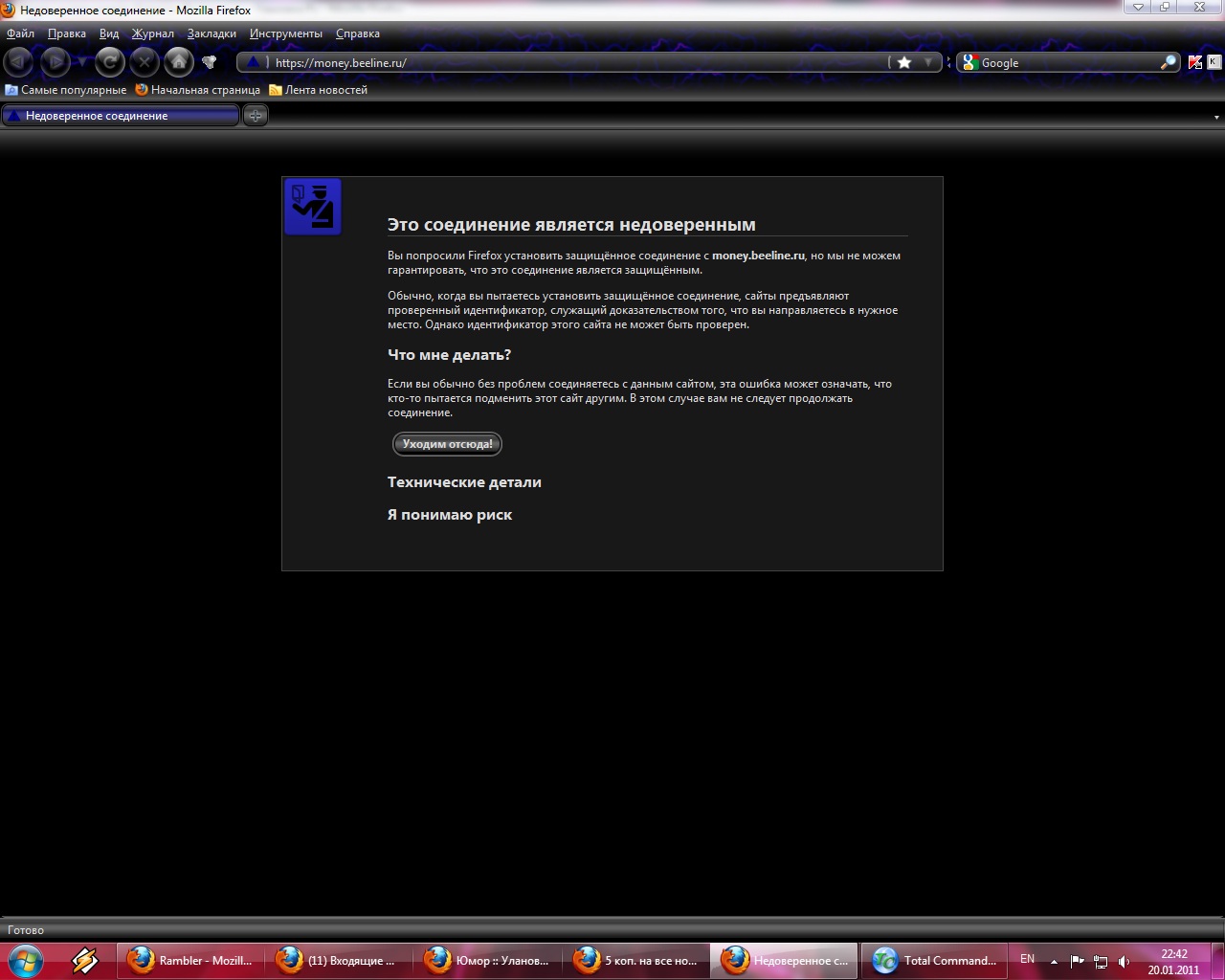Expand the Я понимаю риск section
1225x980 pixels.
point(450,515)
